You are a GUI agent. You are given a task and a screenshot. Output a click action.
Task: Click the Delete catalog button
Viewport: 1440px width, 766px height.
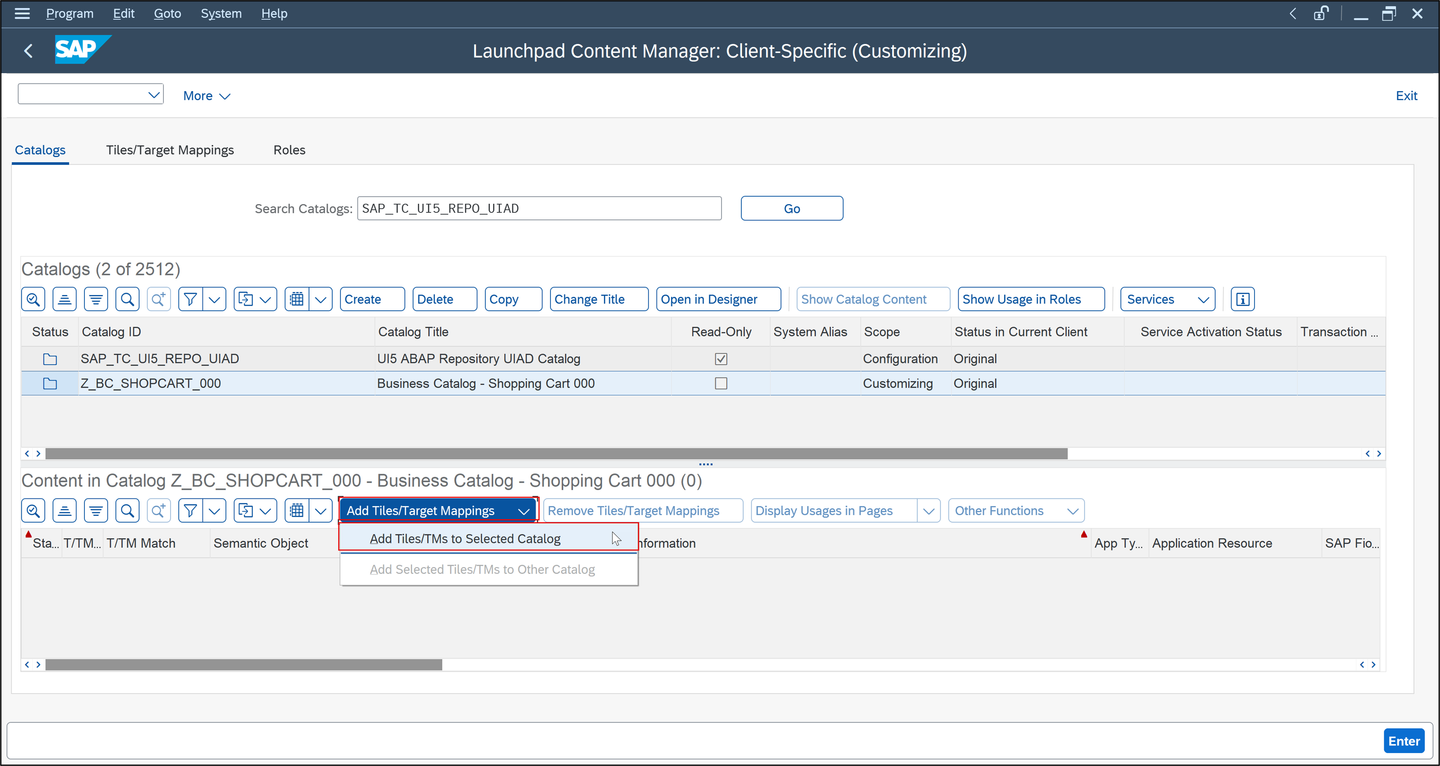(x=445, y=299)
